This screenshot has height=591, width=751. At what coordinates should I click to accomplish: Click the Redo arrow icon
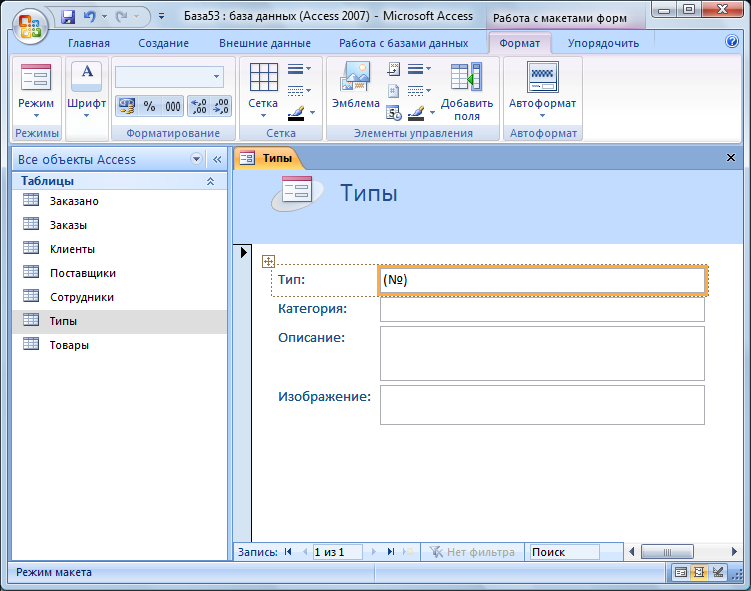pos(122,17)
